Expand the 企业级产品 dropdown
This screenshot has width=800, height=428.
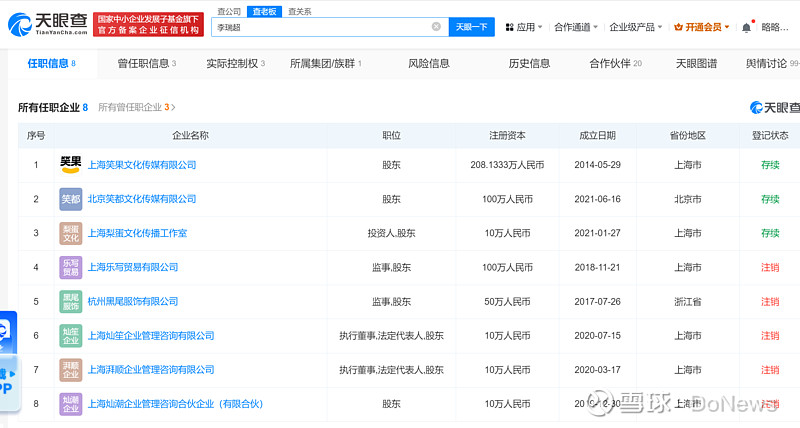click(636, 27)
